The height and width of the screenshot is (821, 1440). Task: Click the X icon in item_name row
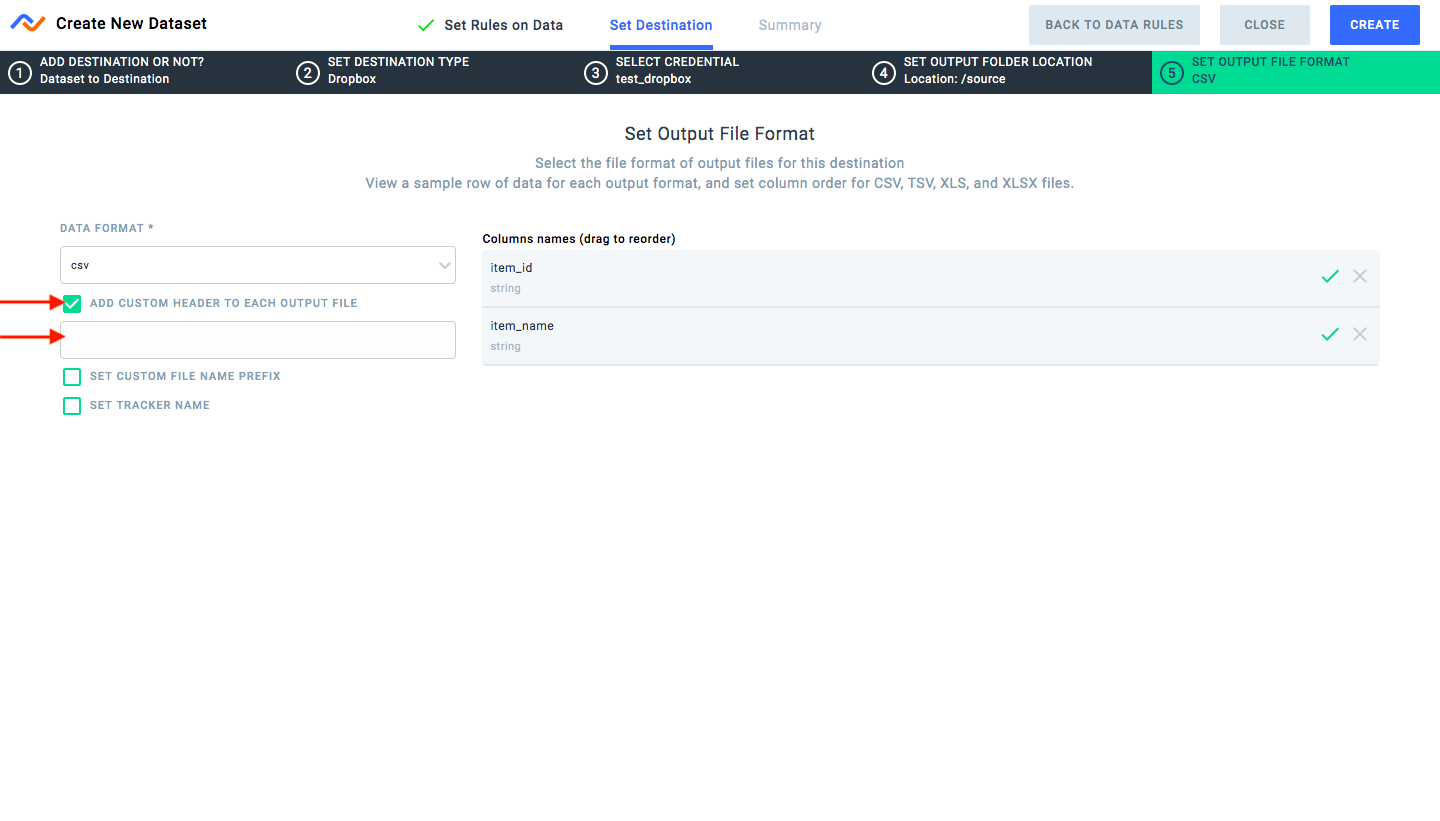point(1360,334)
